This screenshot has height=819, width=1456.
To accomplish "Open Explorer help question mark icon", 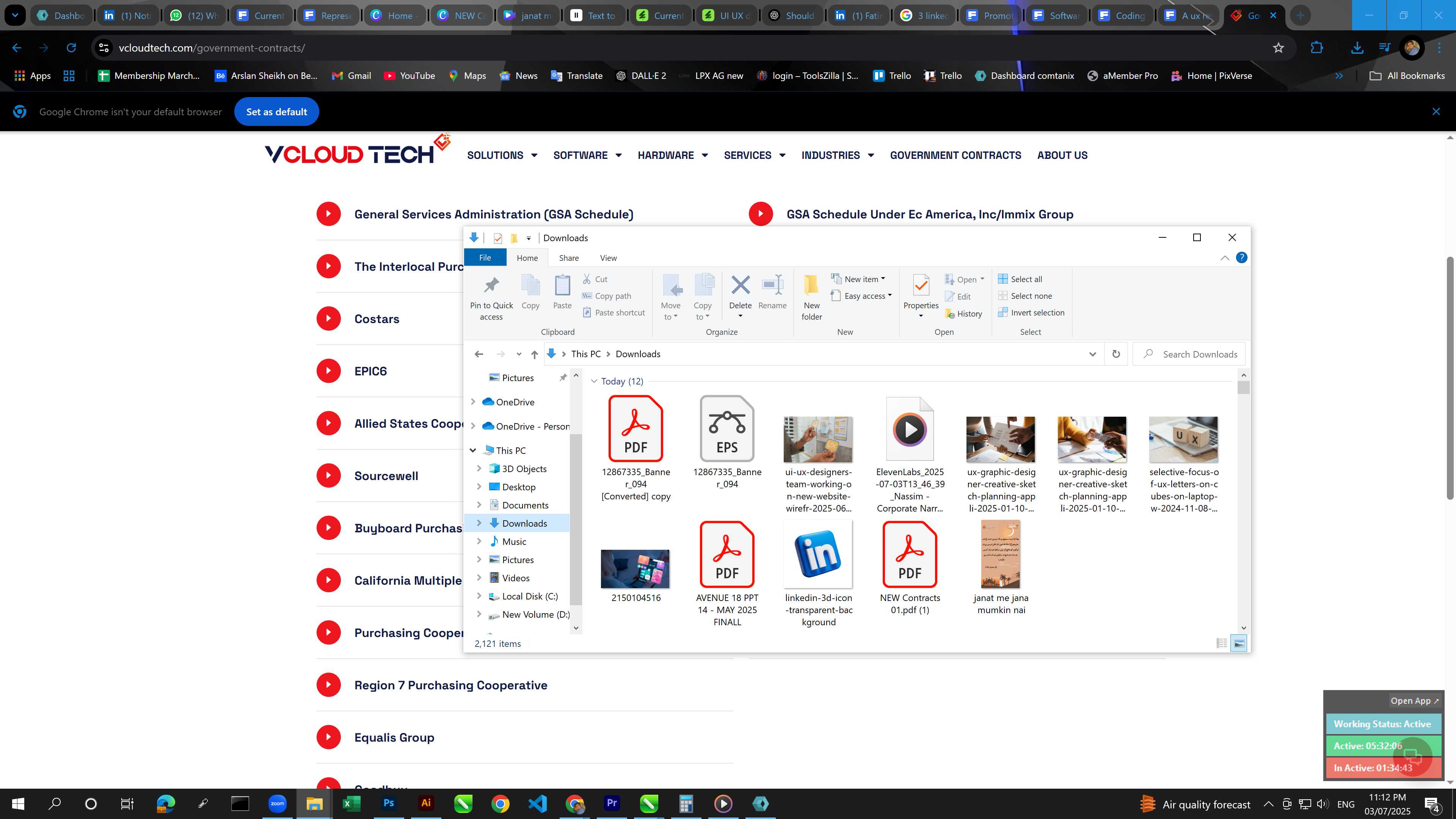I will [x=1241, y=258].
